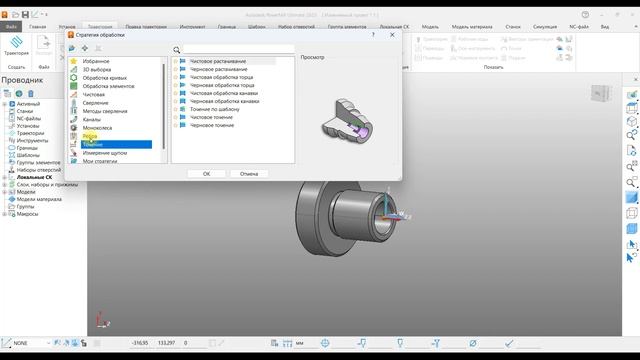640x360 pixels.
Task: Toggle favorite star for Черновое точение
Action: (176, 125)
